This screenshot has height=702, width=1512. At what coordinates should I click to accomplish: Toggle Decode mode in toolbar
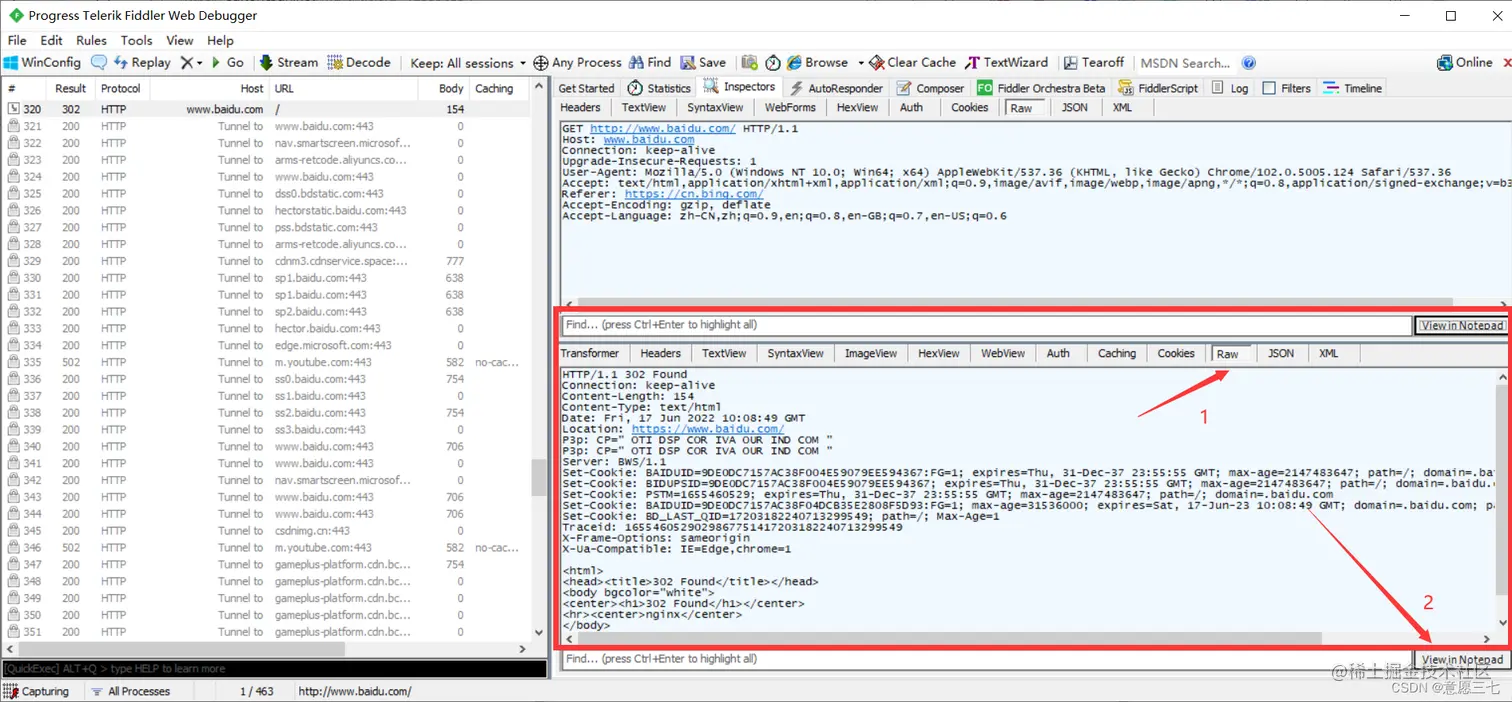pyautogui.click(x=359, y=62)
